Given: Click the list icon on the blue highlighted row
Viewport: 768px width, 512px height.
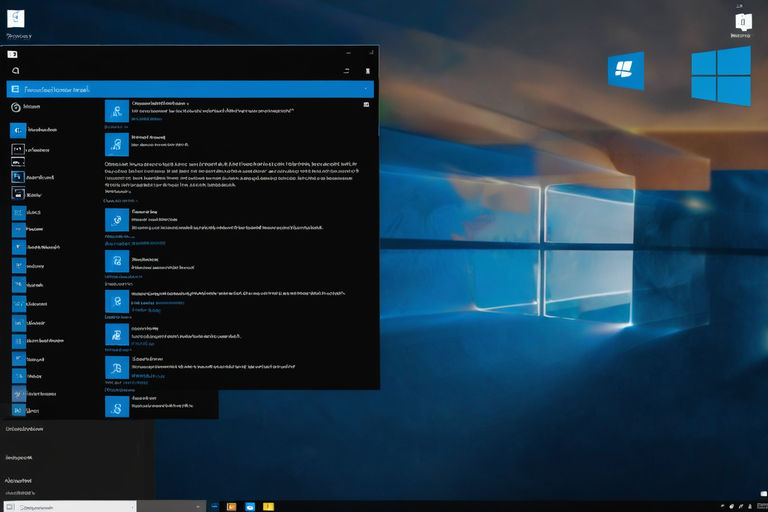Looking at the screenshot, I should click(15, 89).
